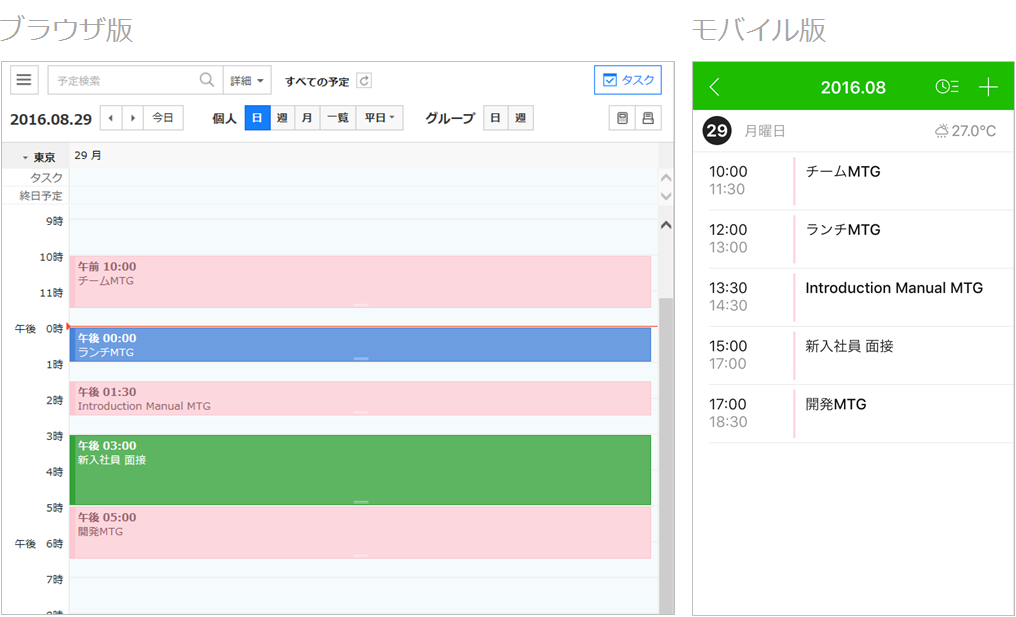Expand the 東京 timezone selector
The image size is (1016, 617).
click(x=38, y=157)
